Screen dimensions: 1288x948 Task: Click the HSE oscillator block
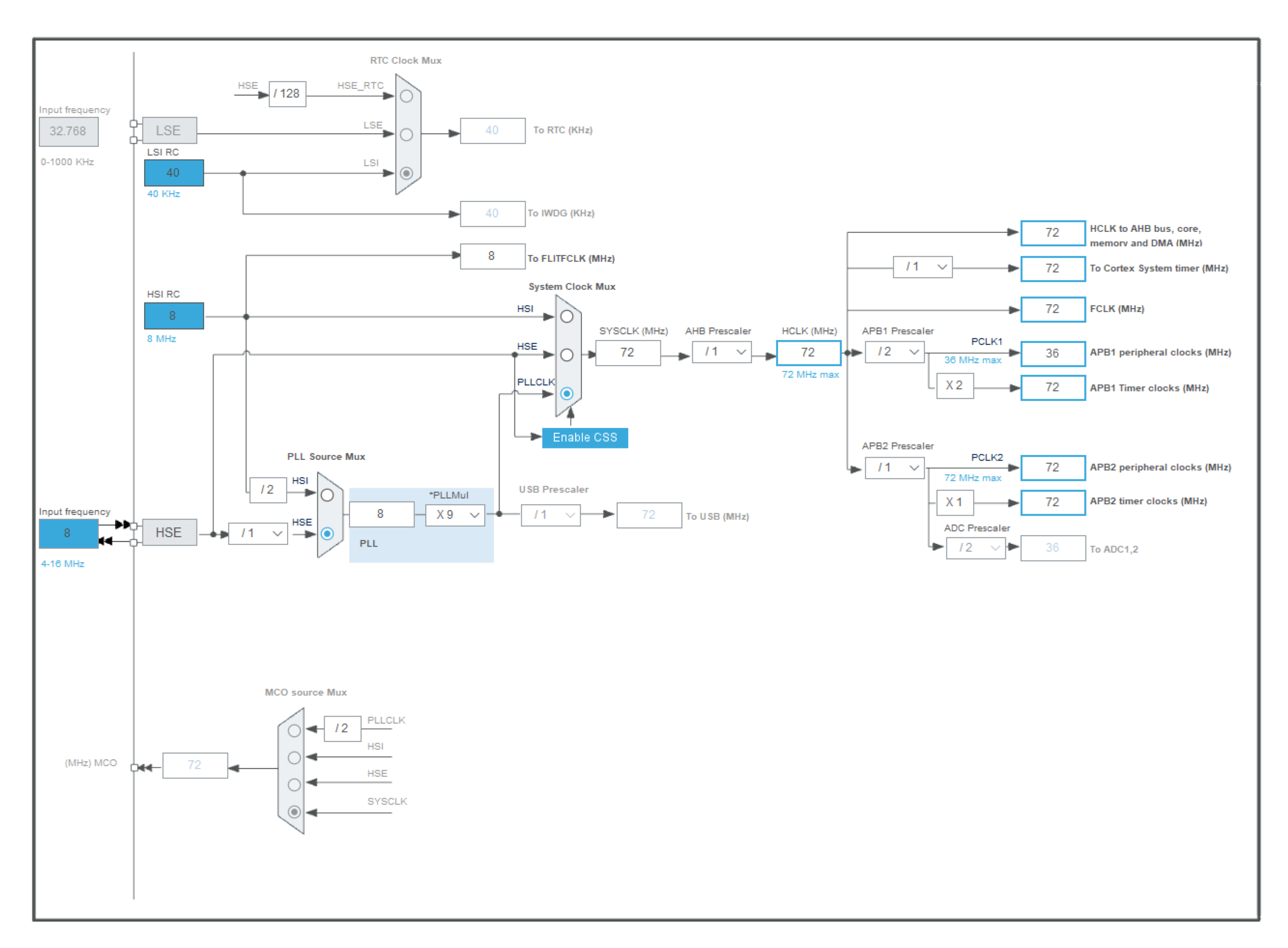(x=169, y=533)
